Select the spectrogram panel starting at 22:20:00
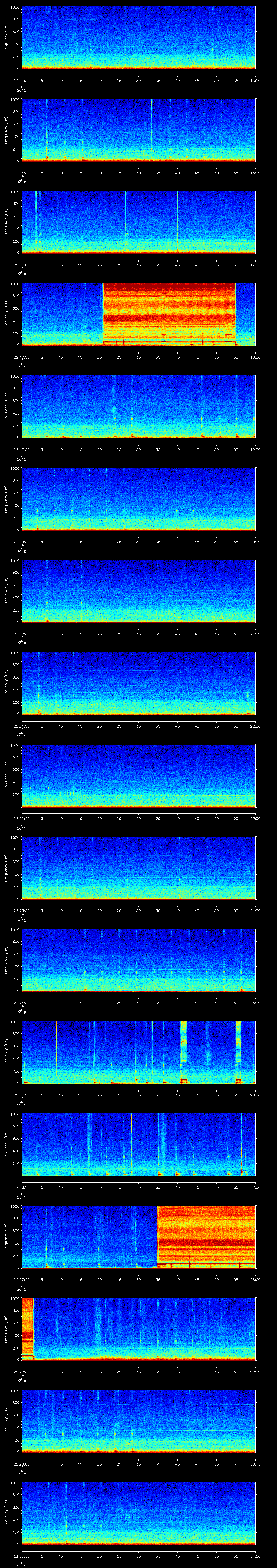Screen dimensions: 277x1568 [x=138, y=591]
